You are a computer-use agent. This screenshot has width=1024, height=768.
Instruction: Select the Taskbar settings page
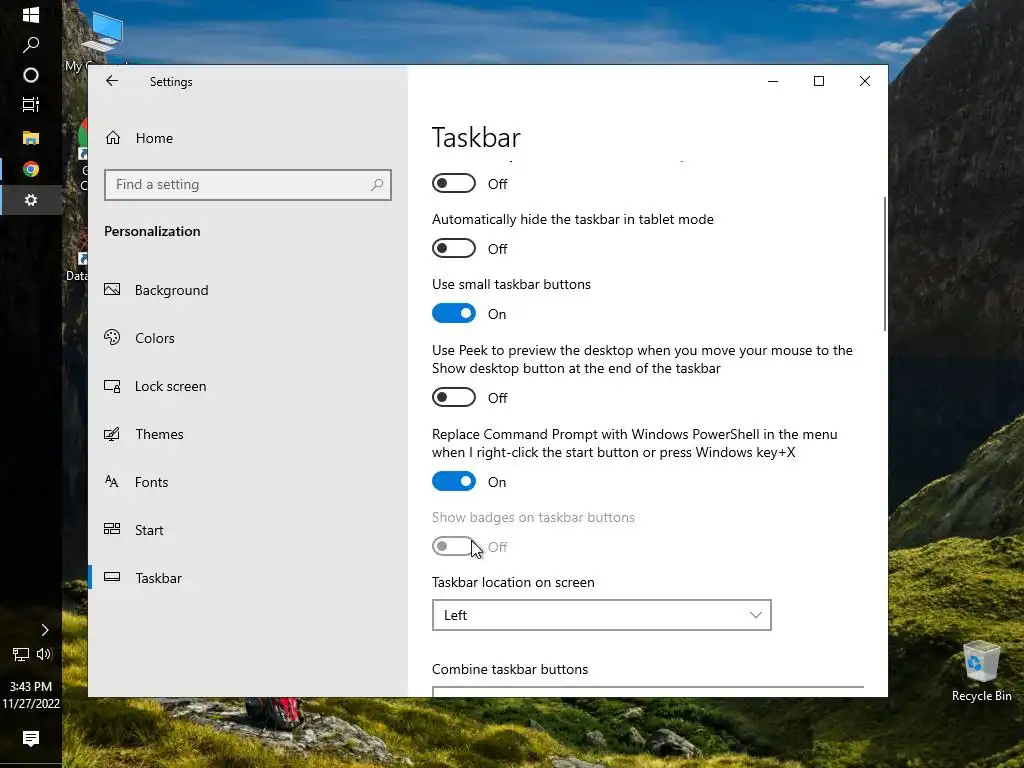point(143,578)
